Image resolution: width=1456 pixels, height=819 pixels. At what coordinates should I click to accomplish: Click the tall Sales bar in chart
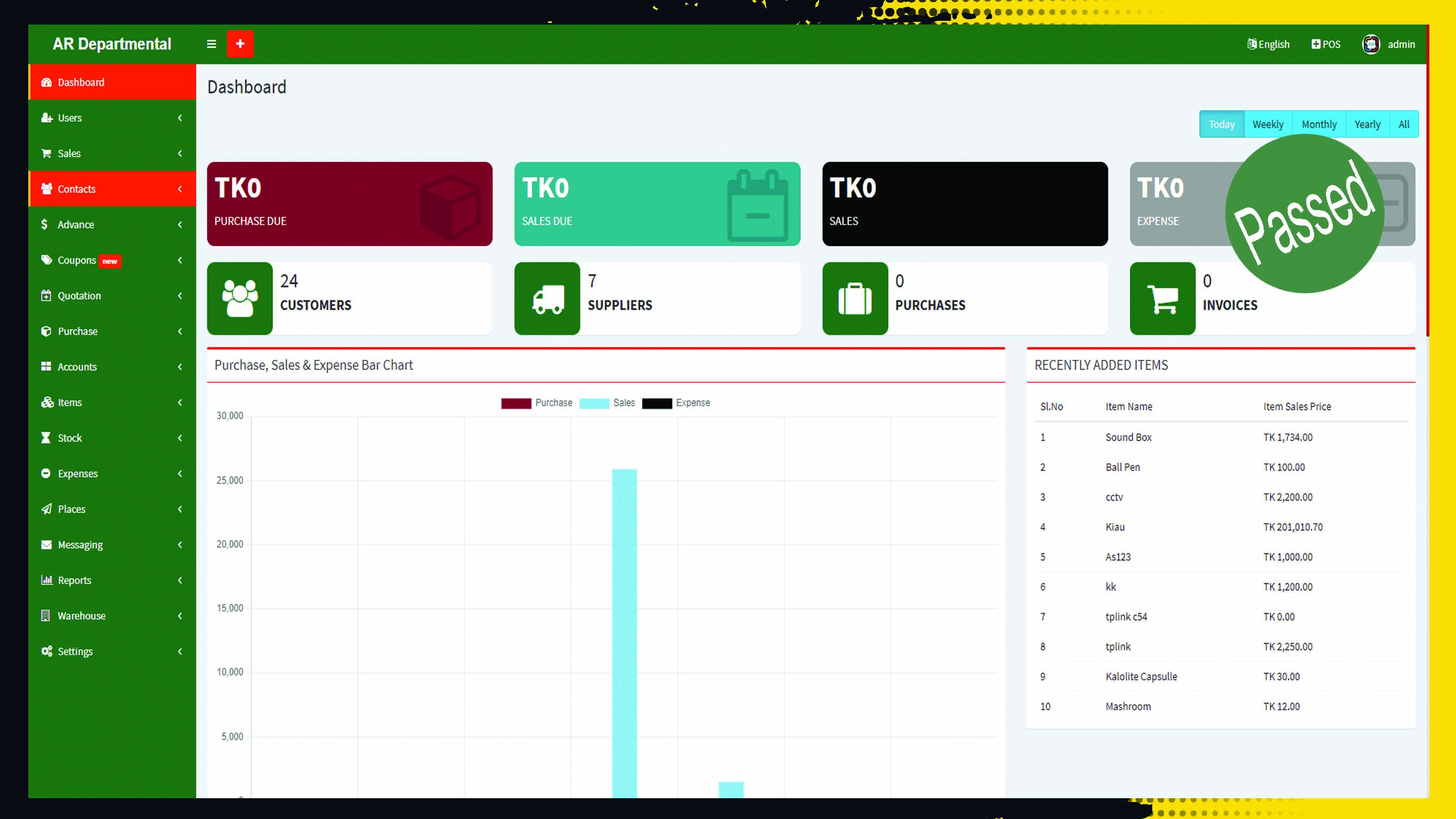pos(624,633)
